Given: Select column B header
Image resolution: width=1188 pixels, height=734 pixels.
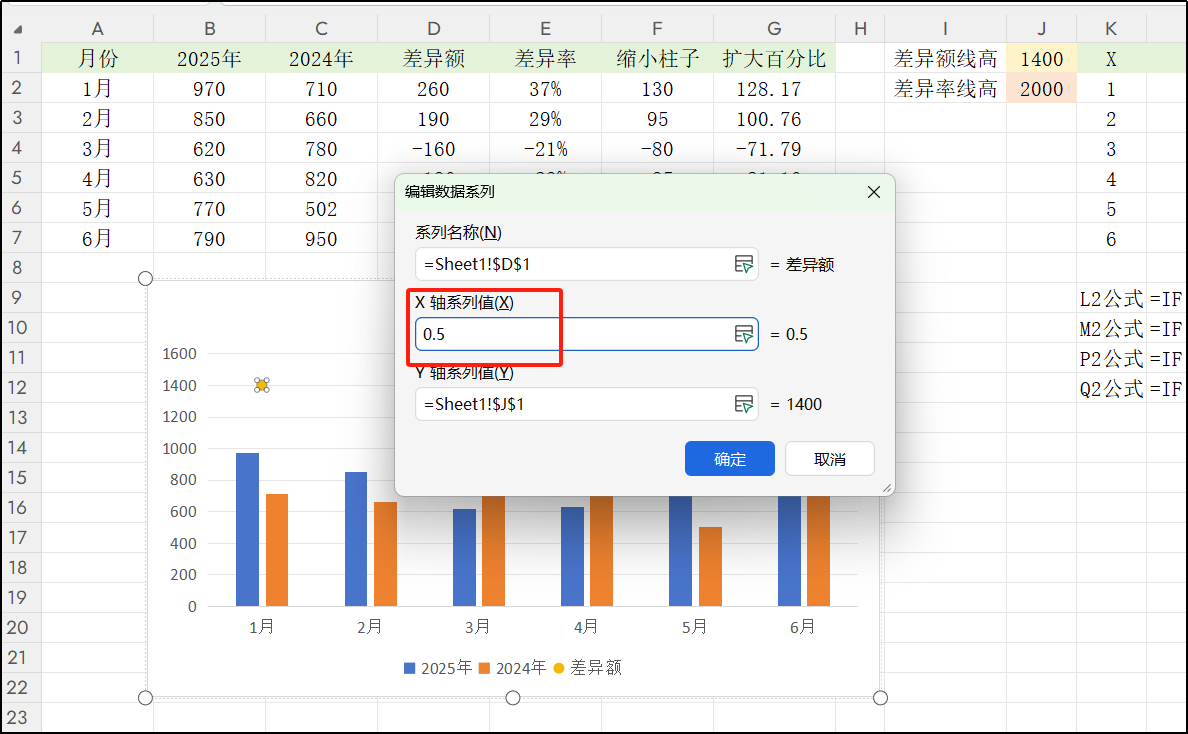Looking at the screenshot, I should click(x=209, y=29).
